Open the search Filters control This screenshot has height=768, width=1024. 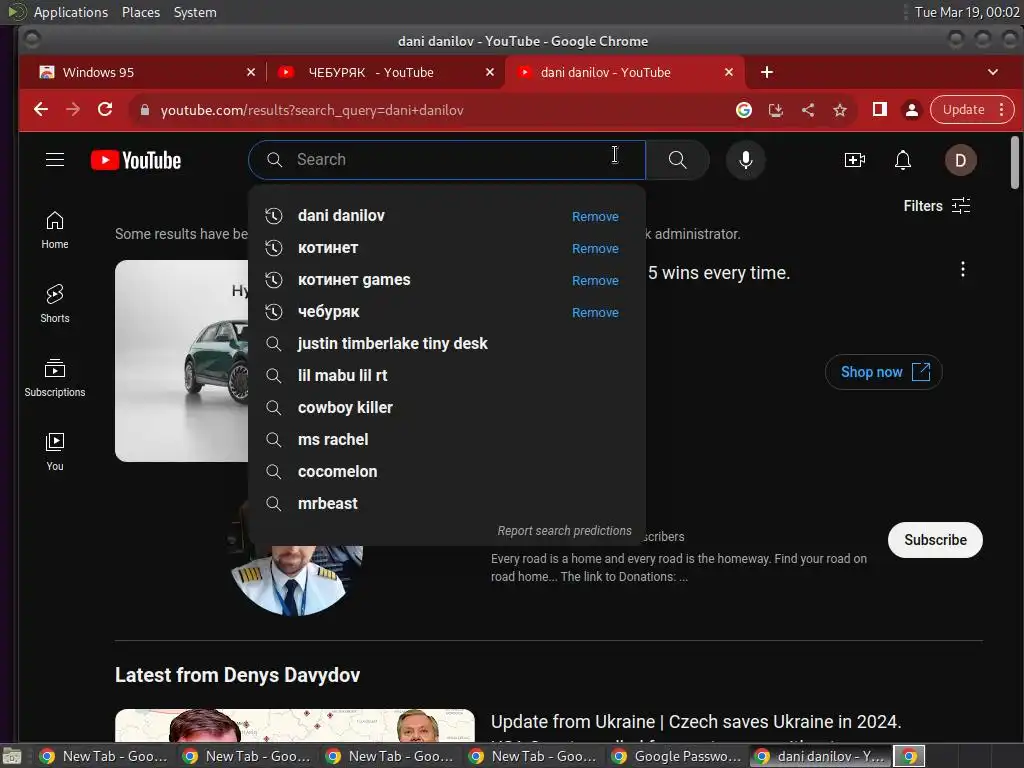click(x=936, y=206)
